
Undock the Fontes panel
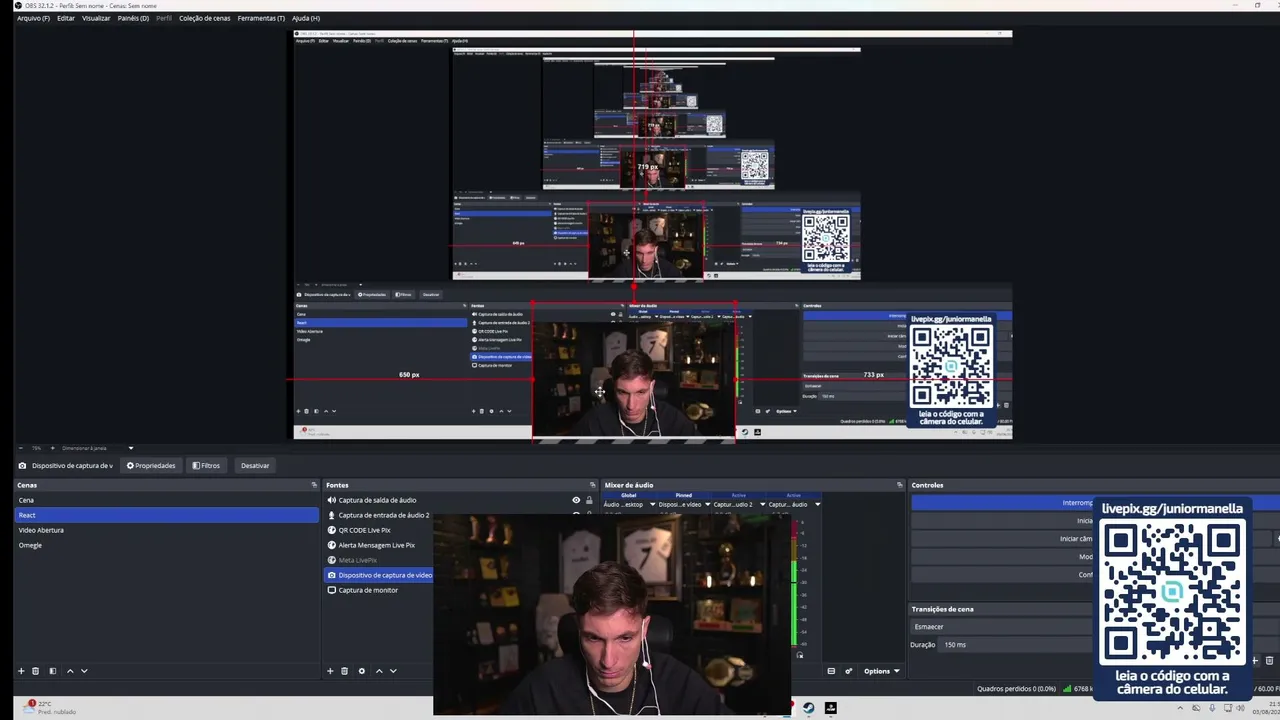(x=593, y=485)
